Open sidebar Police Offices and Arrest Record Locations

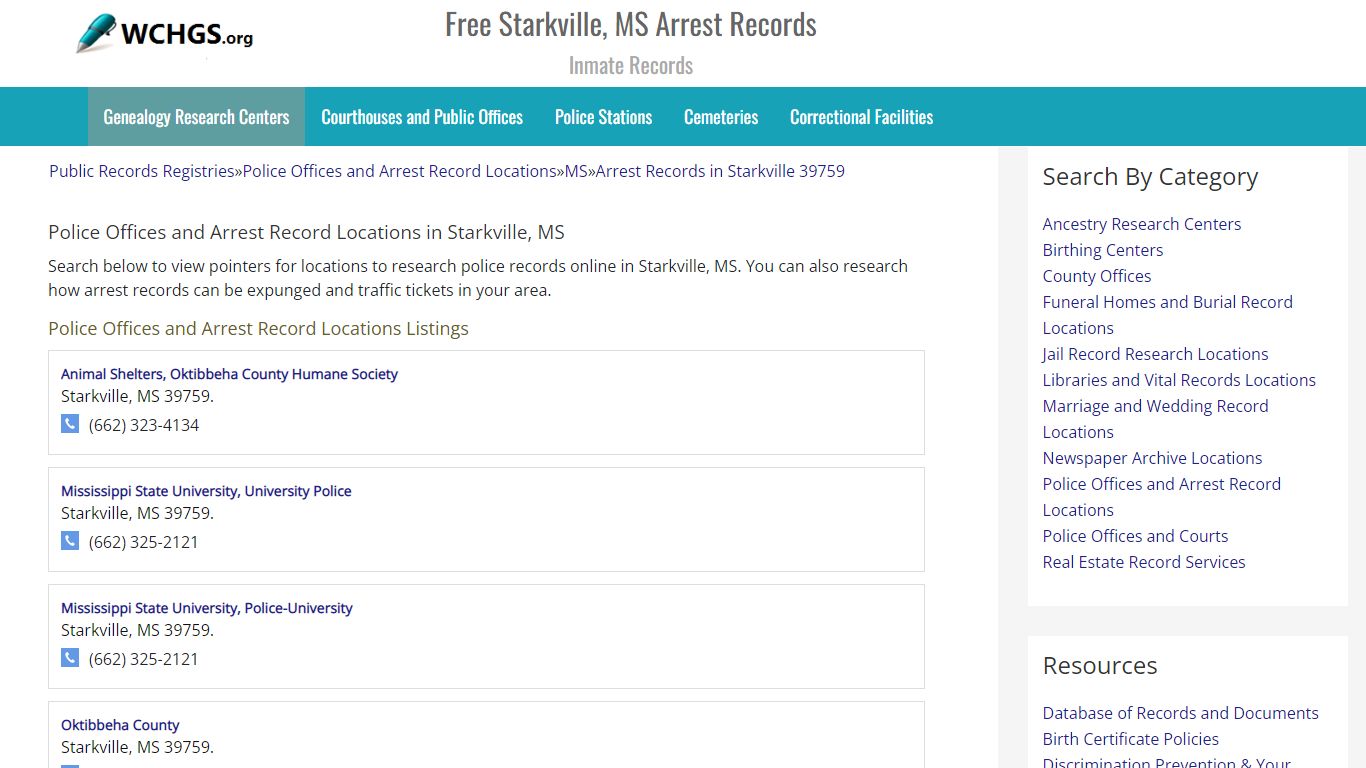[1162, 497]
